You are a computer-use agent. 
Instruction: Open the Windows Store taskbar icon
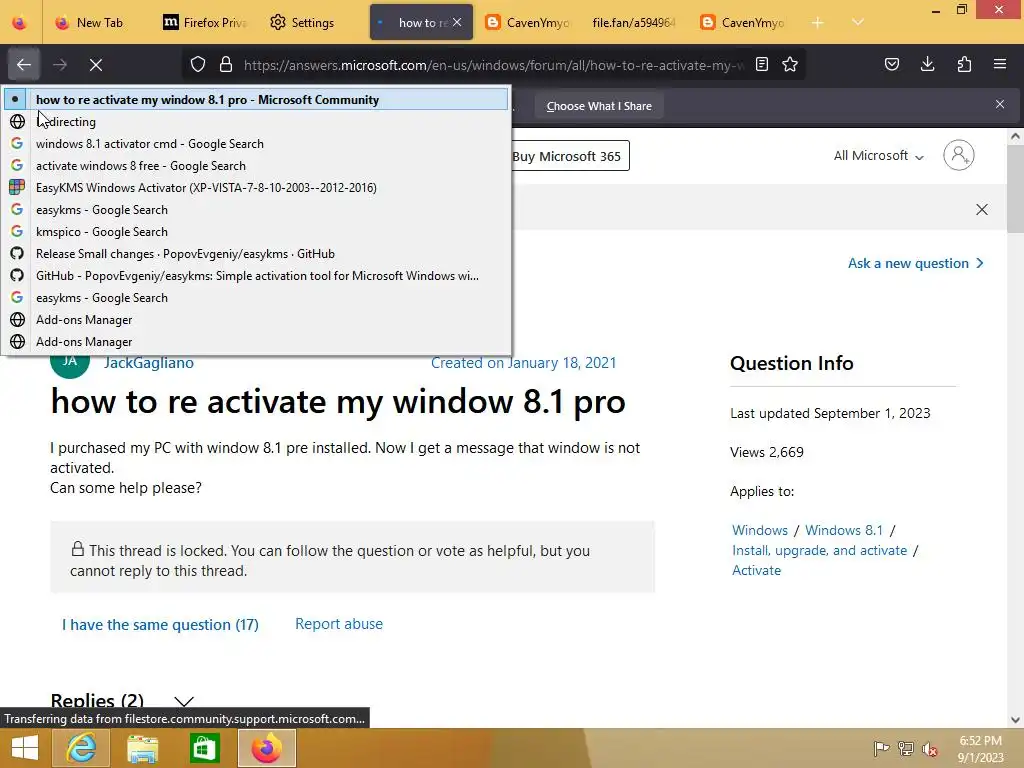(x=204, y=748)
